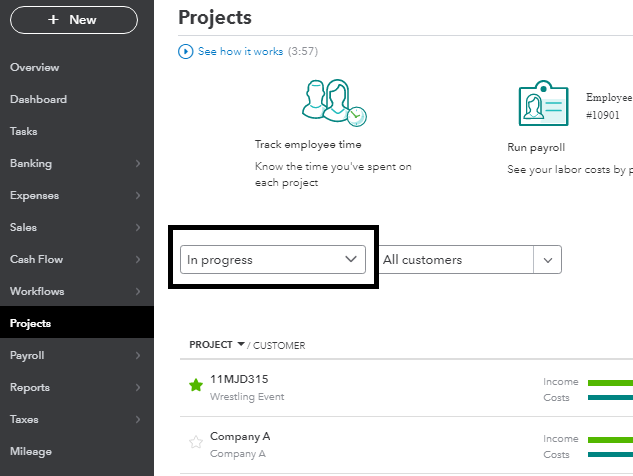Unfavorite the 11MJD315 project green star

coord(196,386)
